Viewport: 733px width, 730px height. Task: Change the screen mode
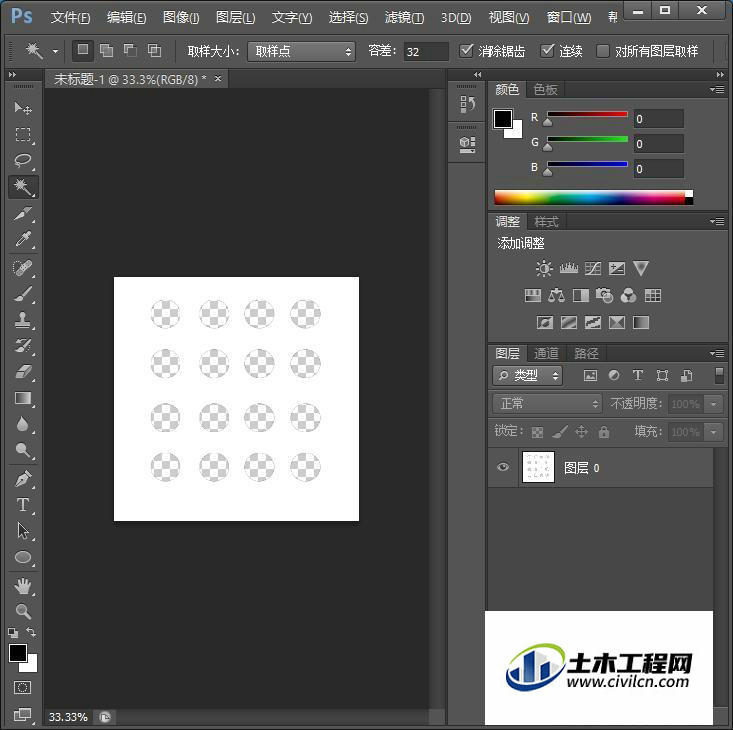tap(22, 714)
